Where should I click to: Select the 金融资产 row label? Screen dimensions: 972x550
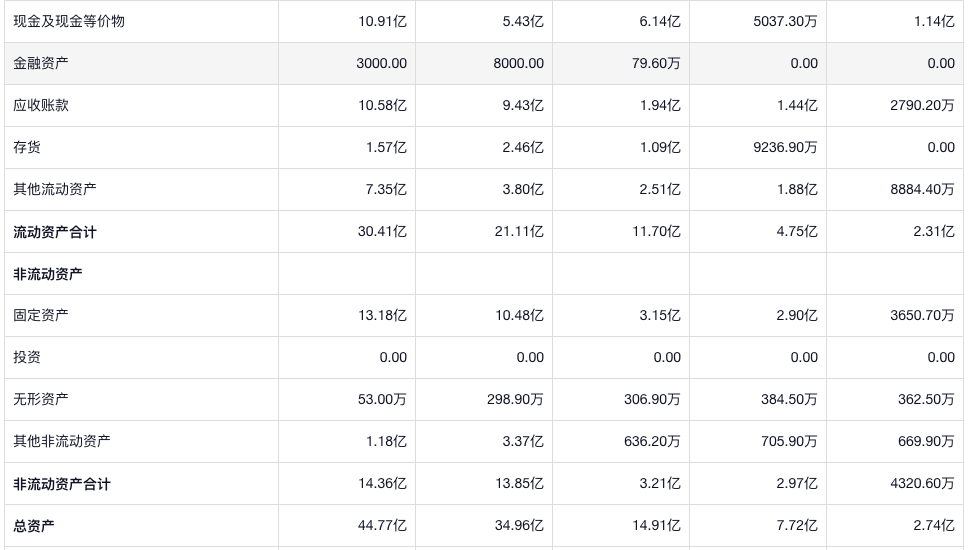[x=41, y=63]
